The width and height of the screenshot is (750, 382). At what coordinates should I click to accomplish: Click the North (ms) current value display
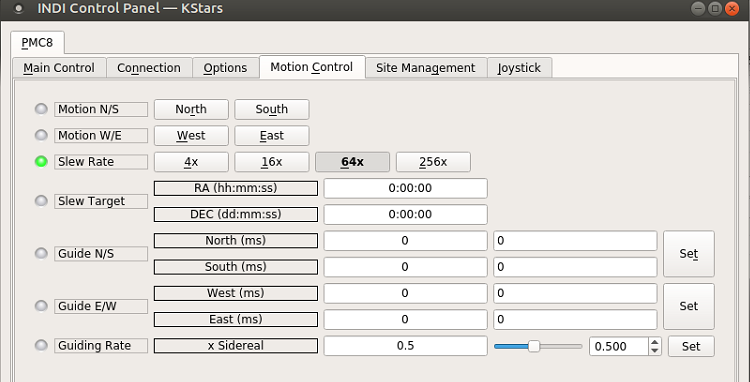[406, 240]
